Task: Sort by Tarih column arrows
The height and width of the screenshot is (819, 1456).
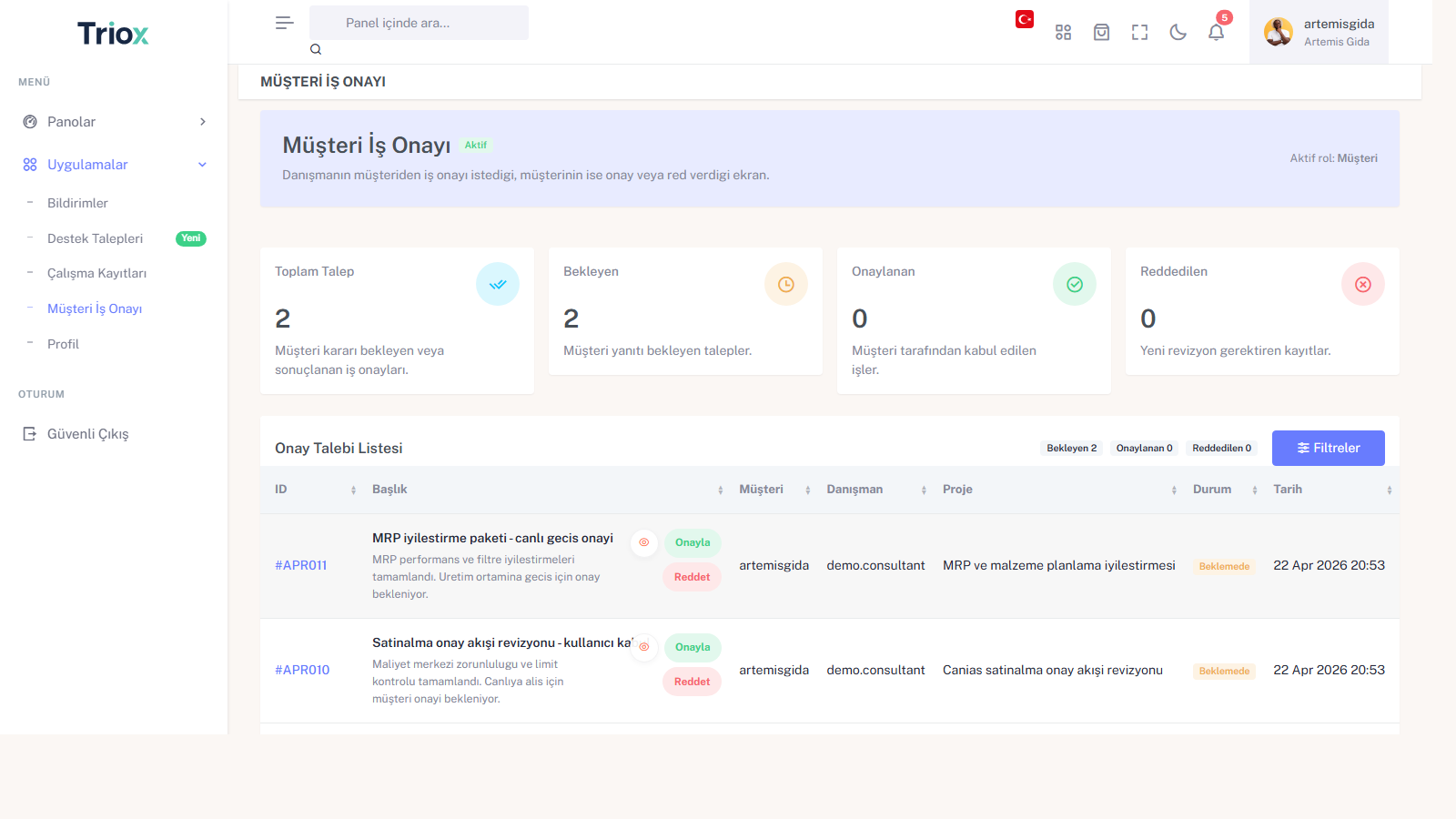Action: tap(1390, 490)
